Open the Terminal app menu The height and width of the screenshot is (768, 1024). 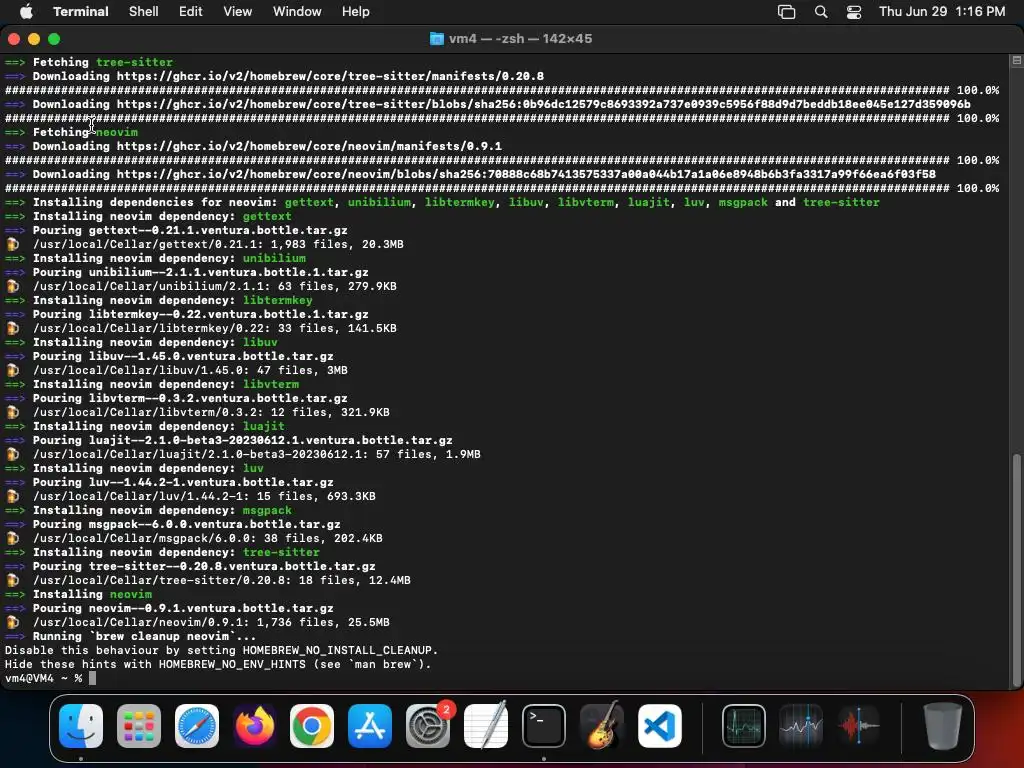click(81, 12)
